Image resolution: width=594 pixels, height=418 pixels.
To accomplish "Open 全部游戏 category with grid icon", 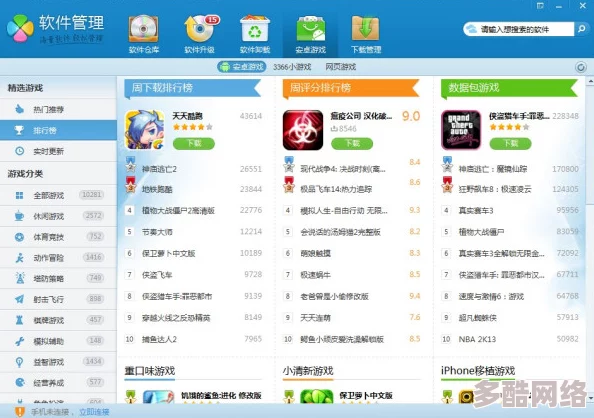I will tap(58, 195).
